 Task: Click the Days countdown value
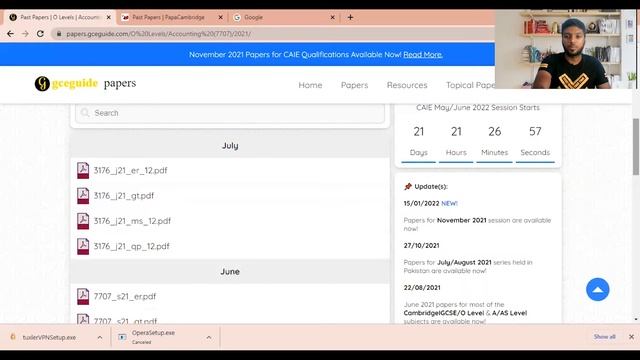[x=419, y=132]
